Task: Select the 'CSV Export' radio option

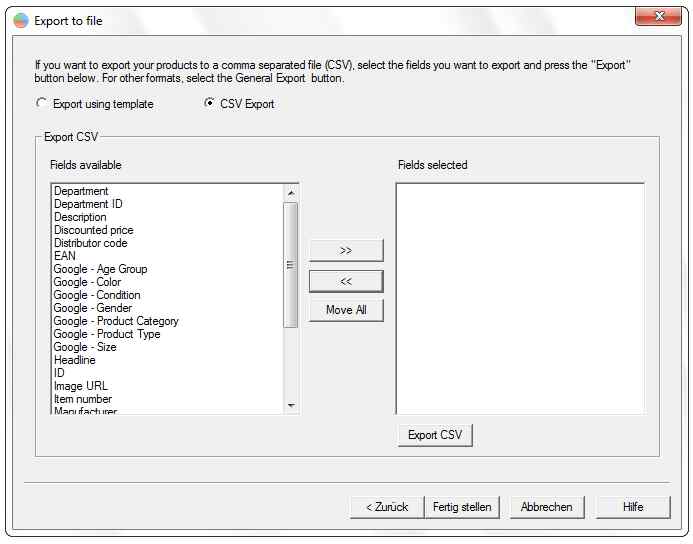Action: coord(209,103)
